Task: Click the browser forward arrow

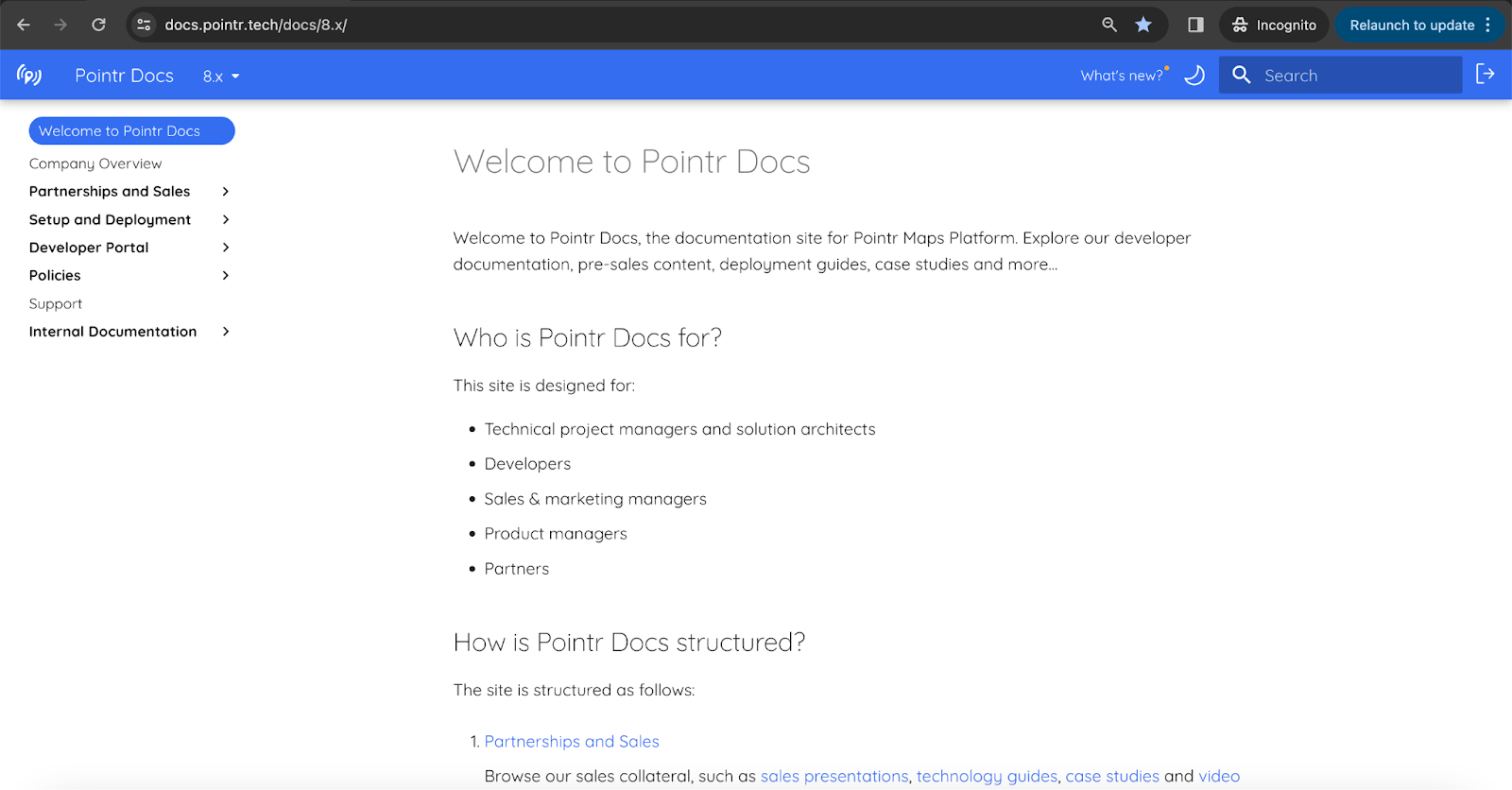Action: point(60,25)
